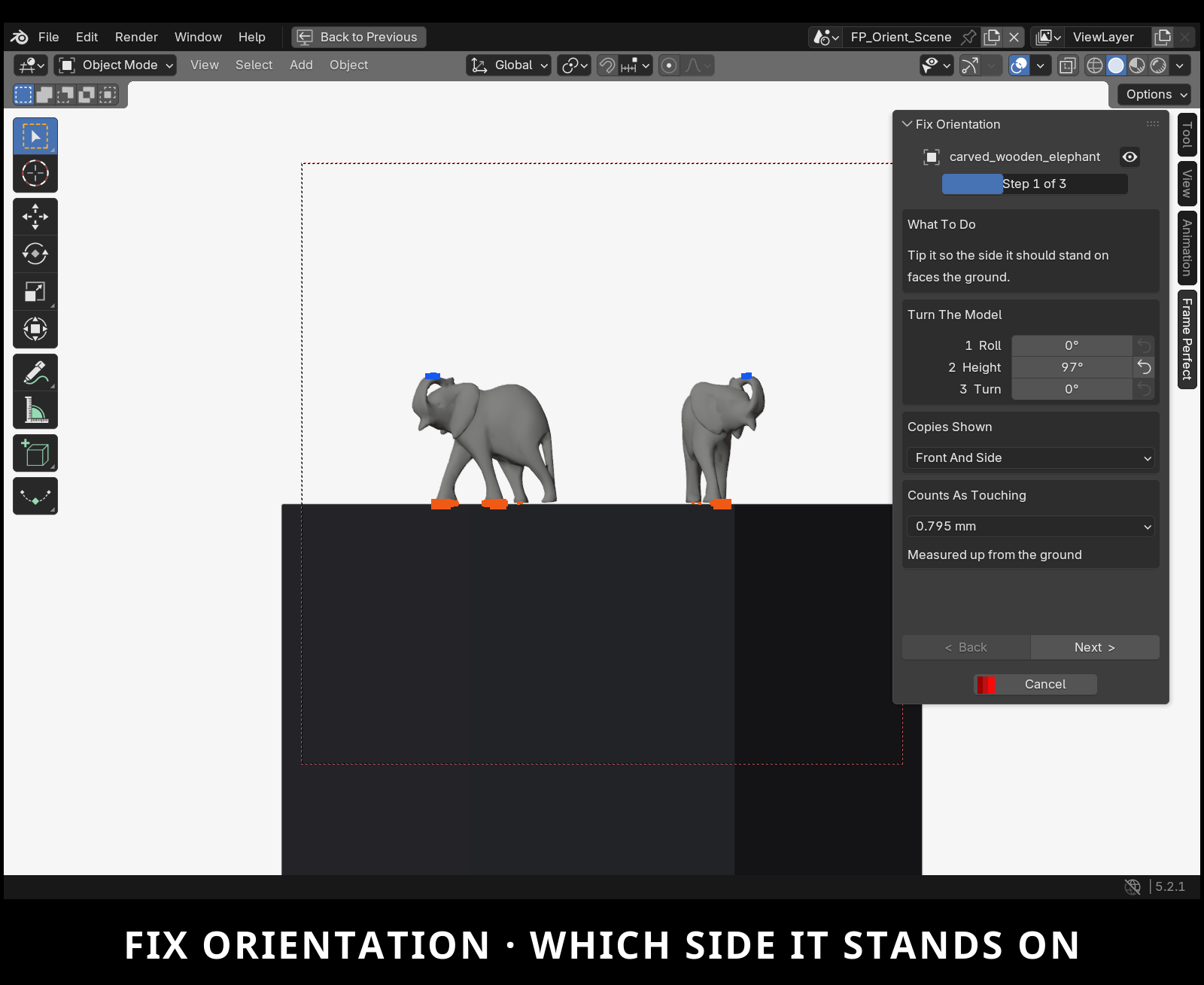Viewport: 1204px width, 985px height.
Task: Select the Scale tool
Action: pyautogui.click(x=35, y=291)
